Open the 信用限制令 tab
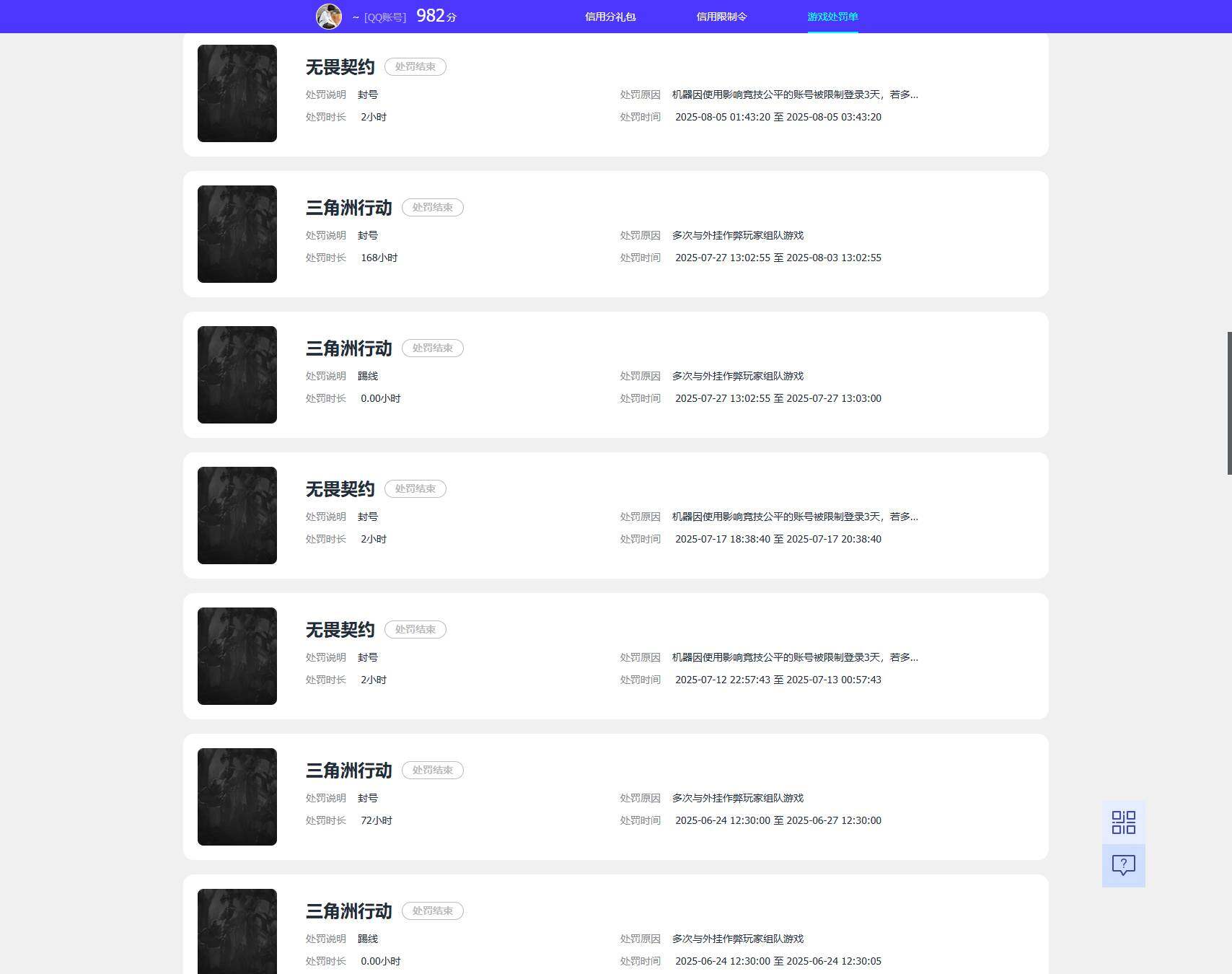Image resolution: width=1232 pixels, height=974 pixels. click(721, 17)
